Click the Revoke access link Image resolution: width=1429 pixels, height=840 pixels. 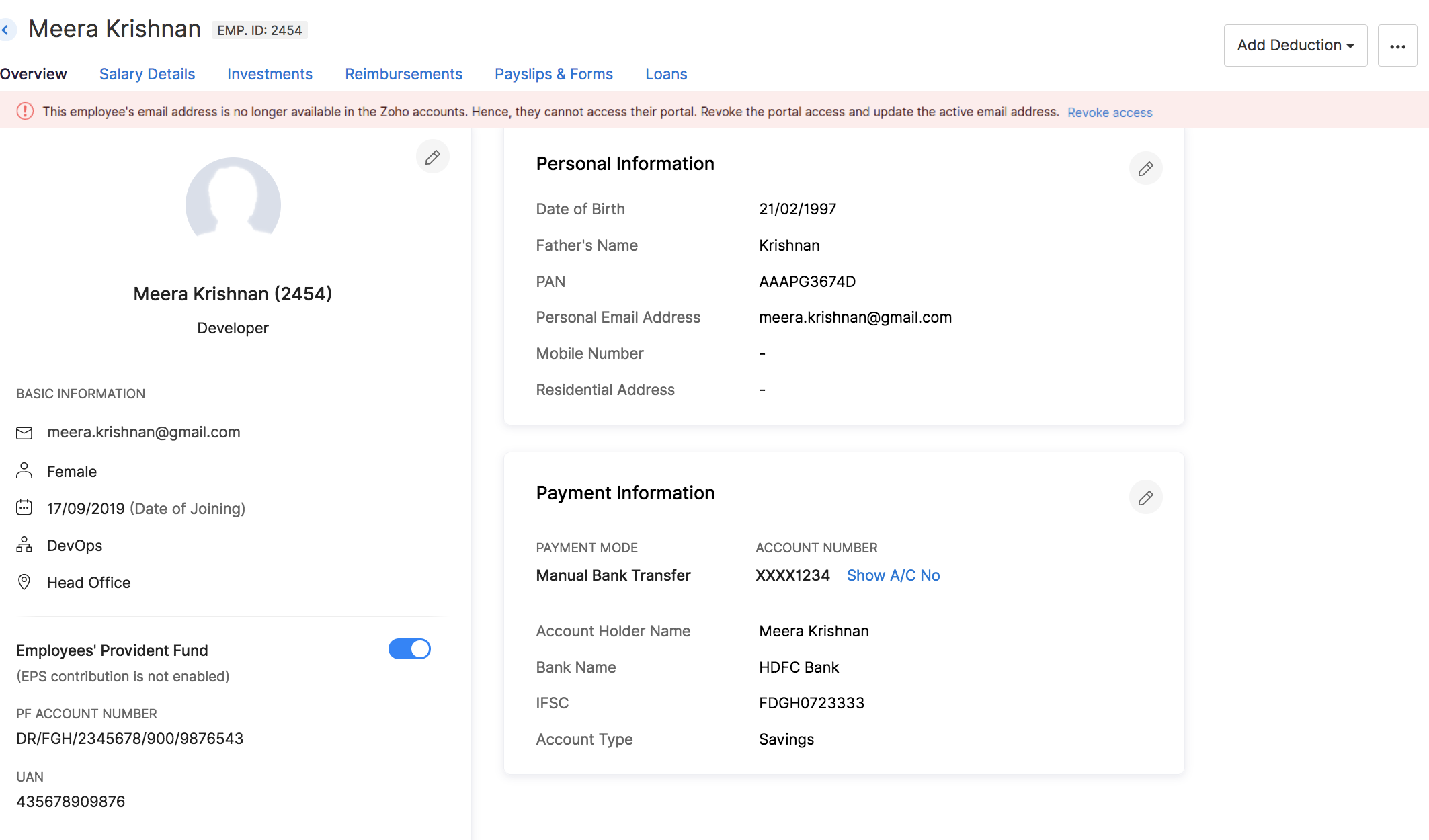(x=1109, y=112)
